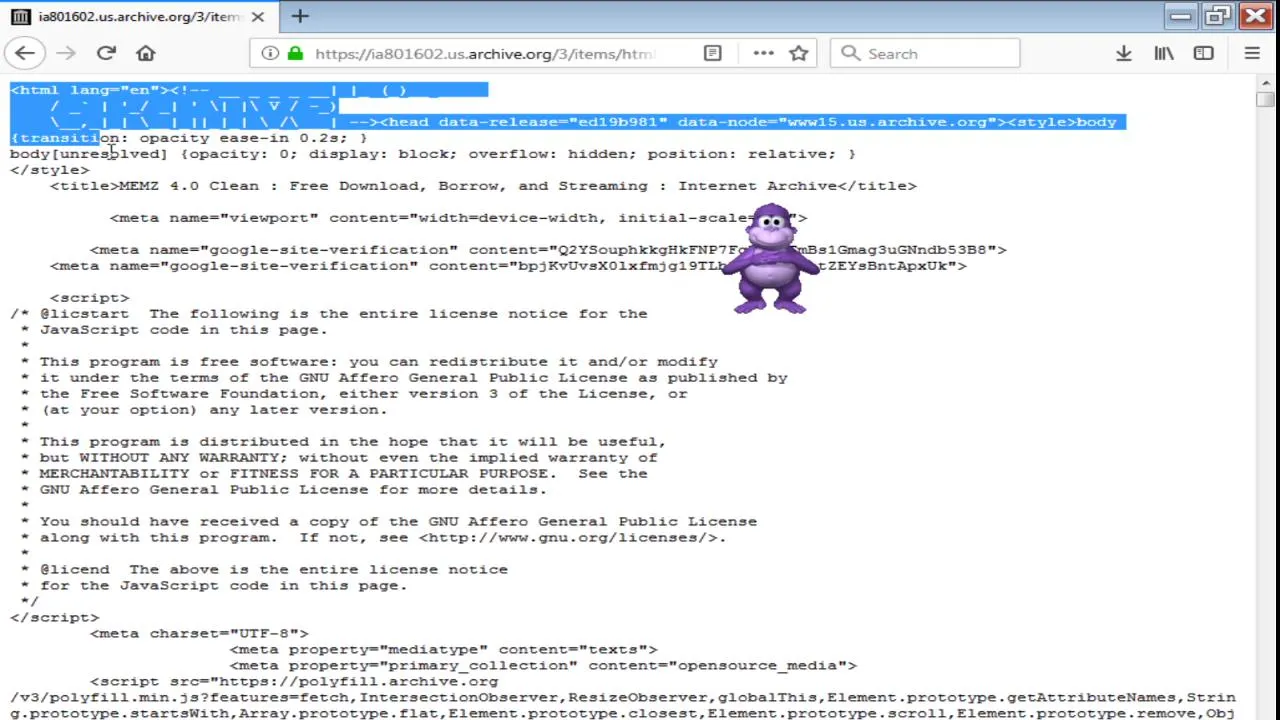
Task: Click the URL 'http://www.gnu.org/licenses/'
Action: point(568,538)
